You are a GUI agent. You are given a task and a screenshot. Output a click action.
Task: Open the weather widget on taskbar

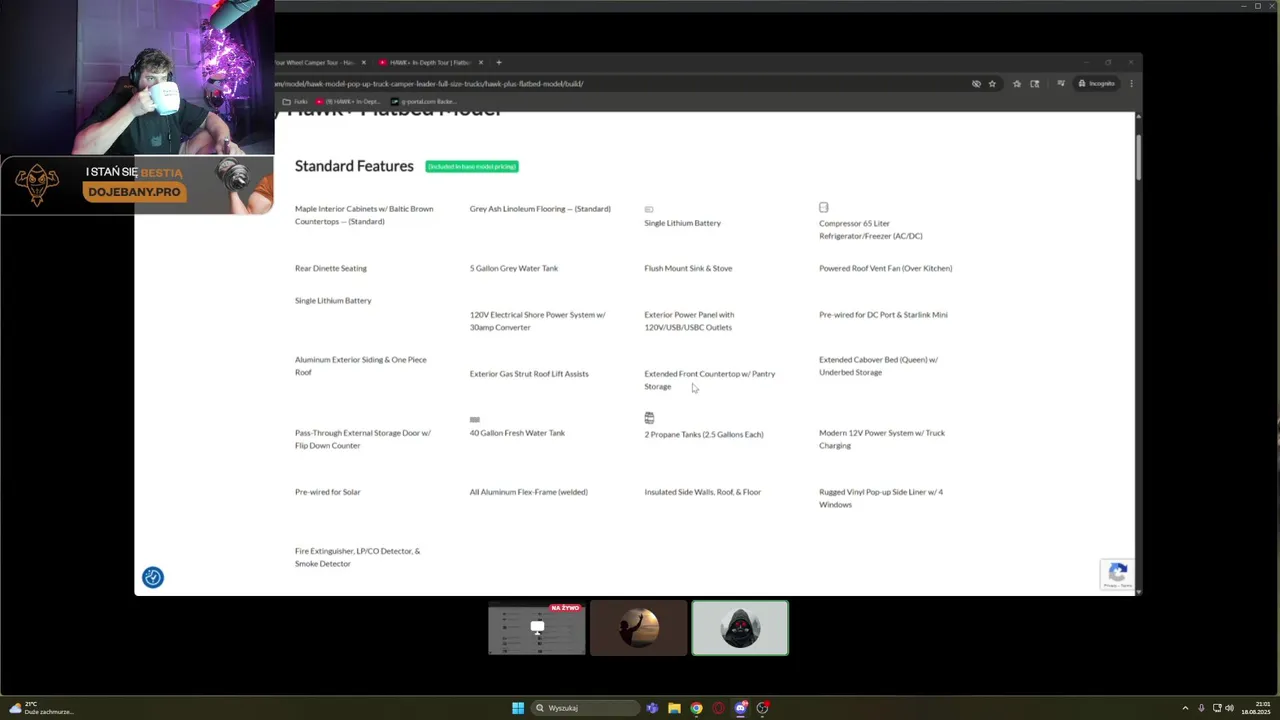40,708
